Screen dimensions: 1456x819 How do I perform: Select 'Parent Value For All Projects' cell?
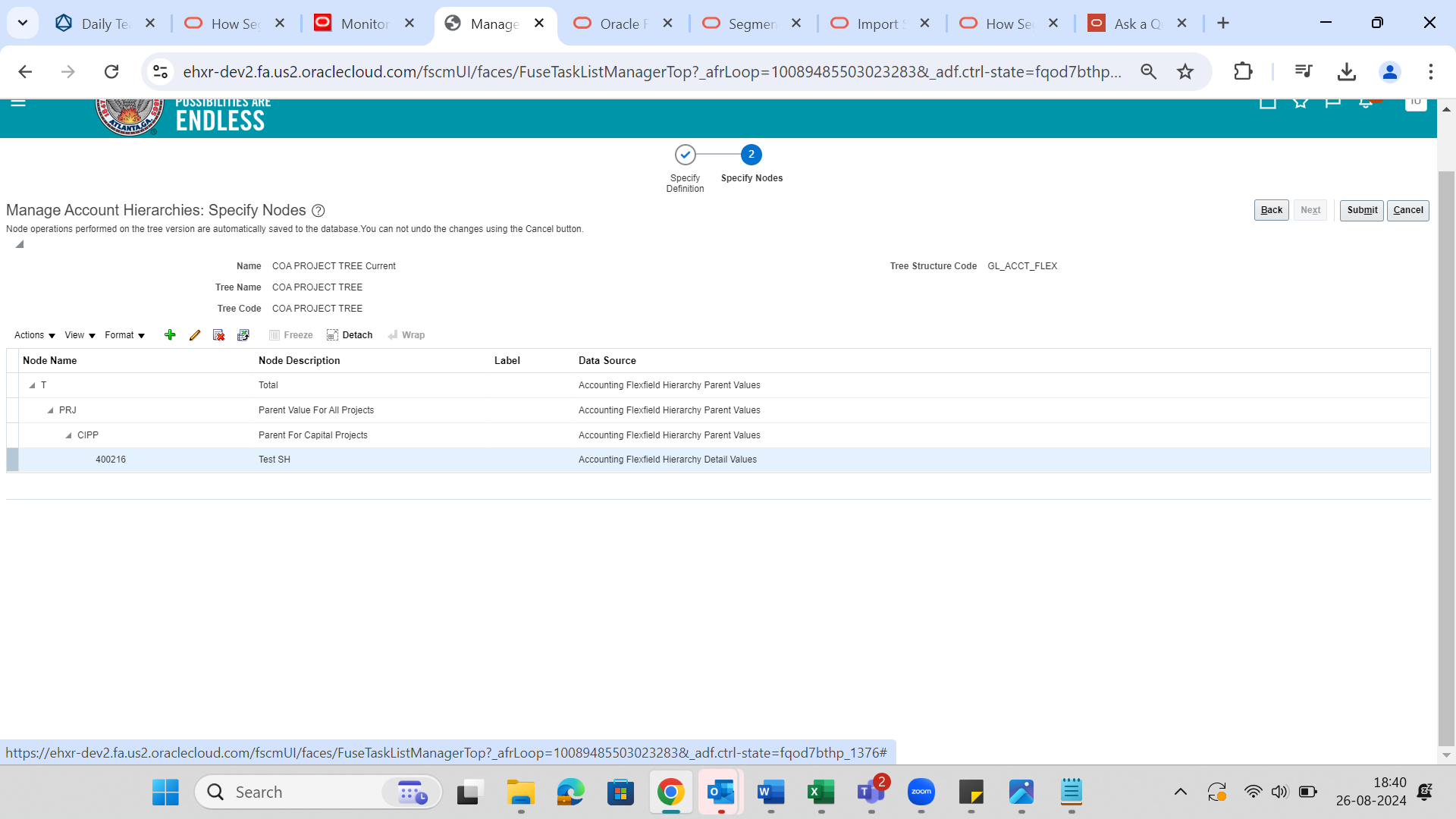316,410
